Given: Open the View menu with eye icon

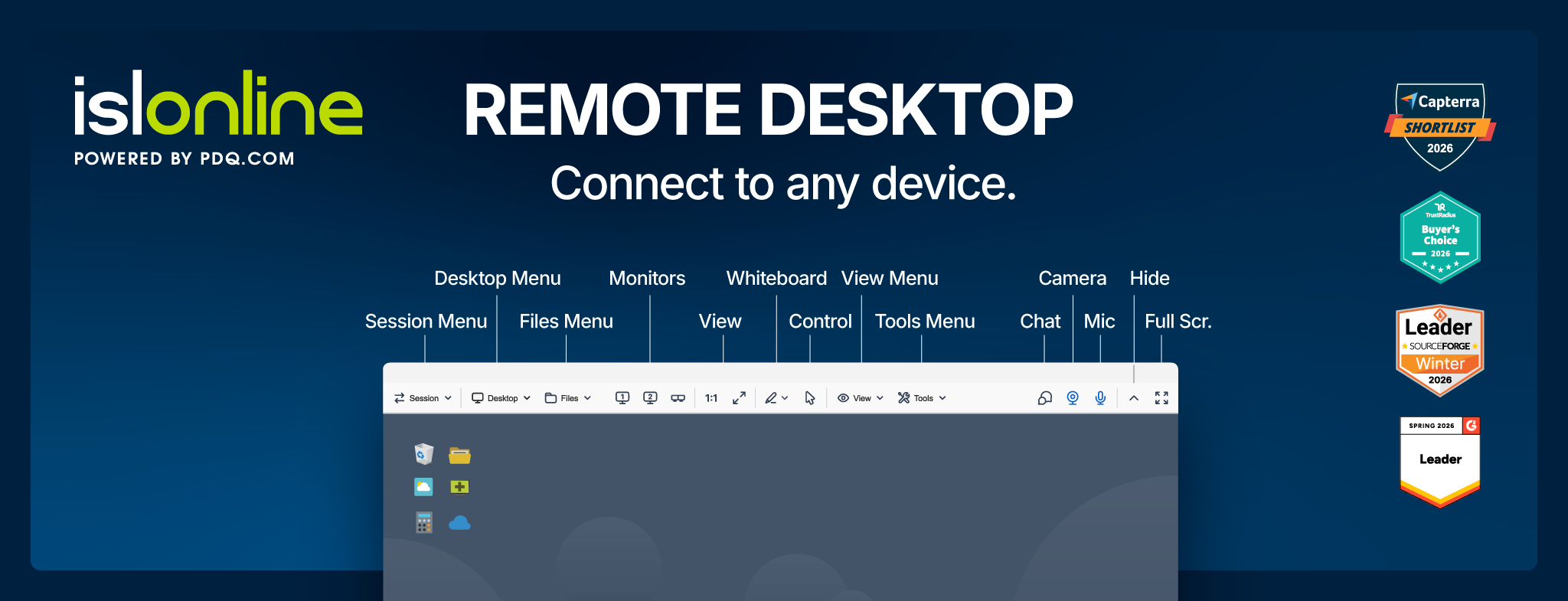Looking at the screenshot, I should (861, 398).
